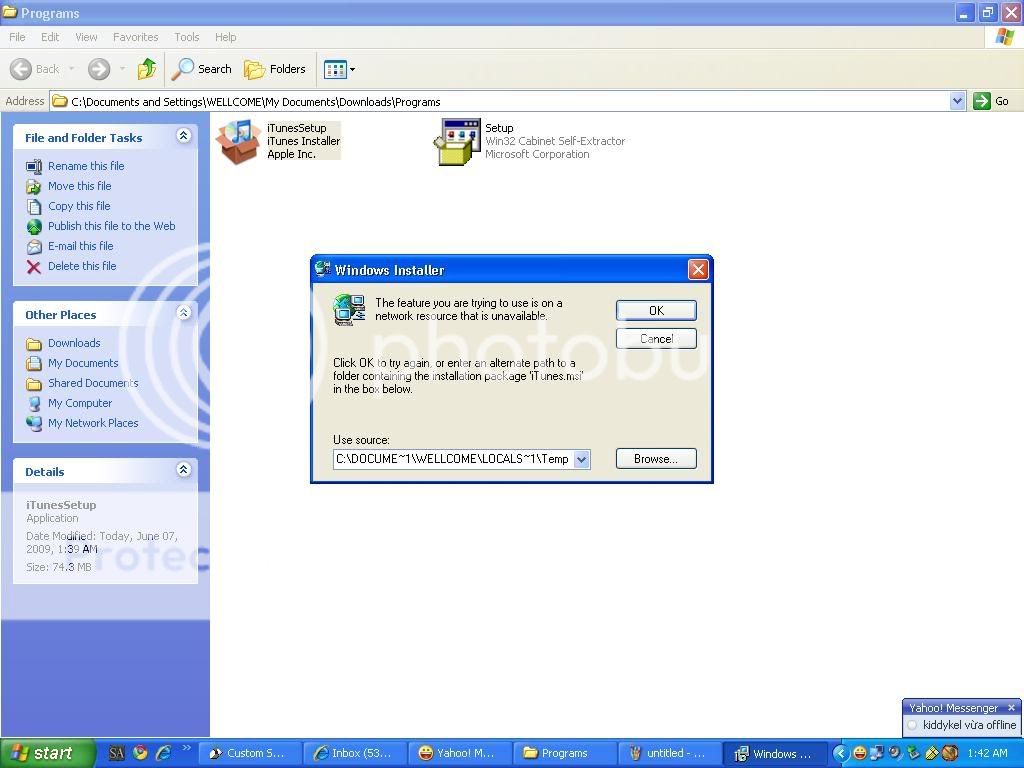1024x768 pixels.
Task: Expand quick launch chevron
Action: point(186,749)
